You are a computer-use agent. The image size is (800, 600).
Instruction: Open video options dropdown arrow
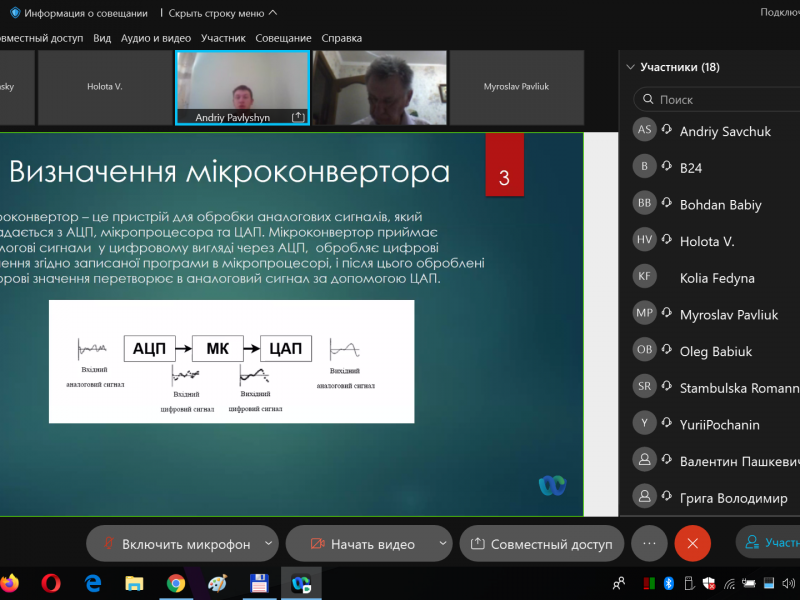[x=442, y=544]
